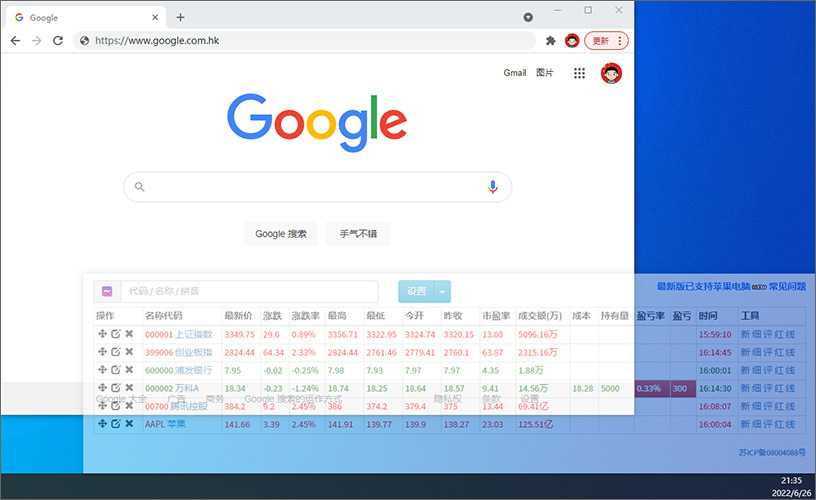
Task: Open the Chrome profile avatar in toolbar
Action: click(572, 41)
